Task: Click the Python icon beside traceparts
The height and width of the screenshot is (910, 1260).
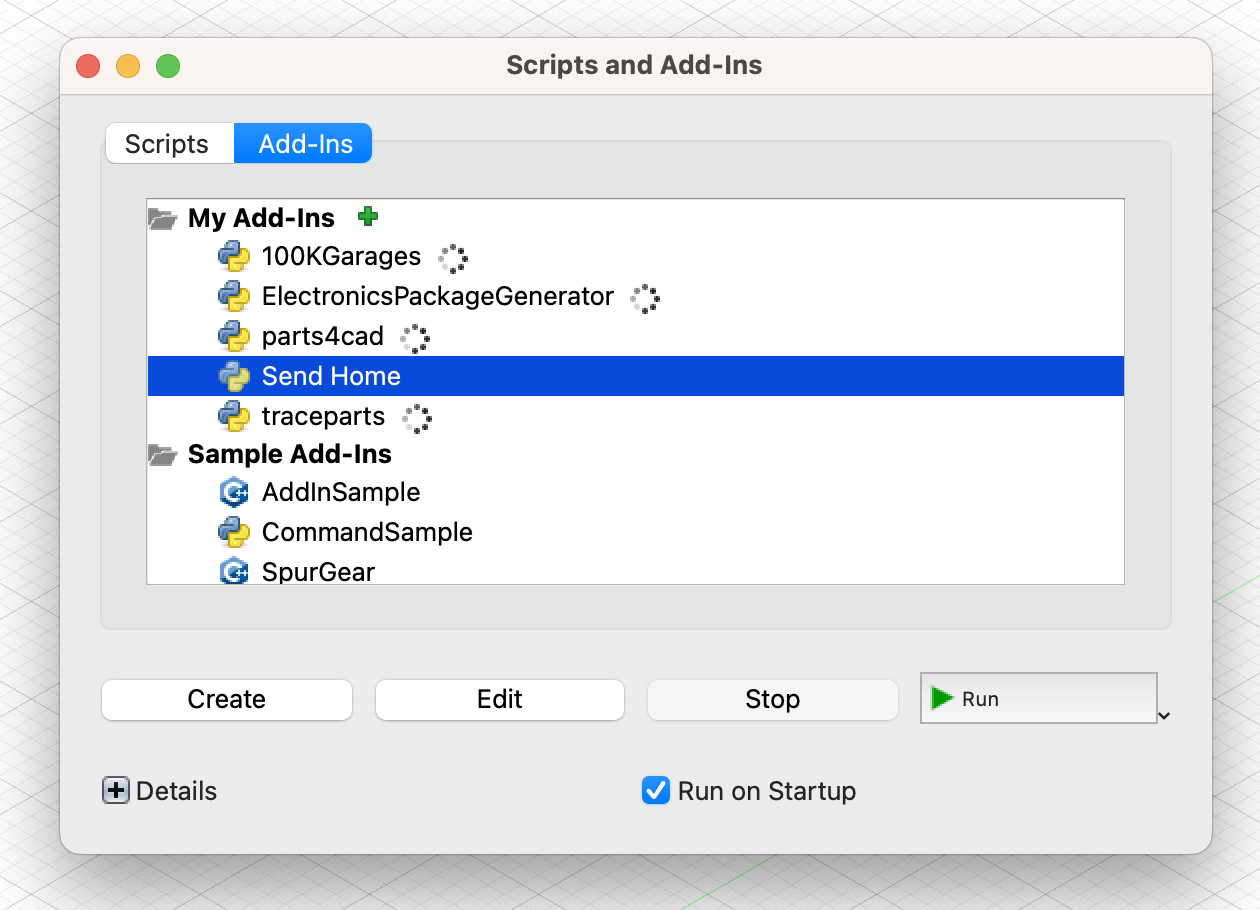Action: pyautogui.click(x=234, y=416)
